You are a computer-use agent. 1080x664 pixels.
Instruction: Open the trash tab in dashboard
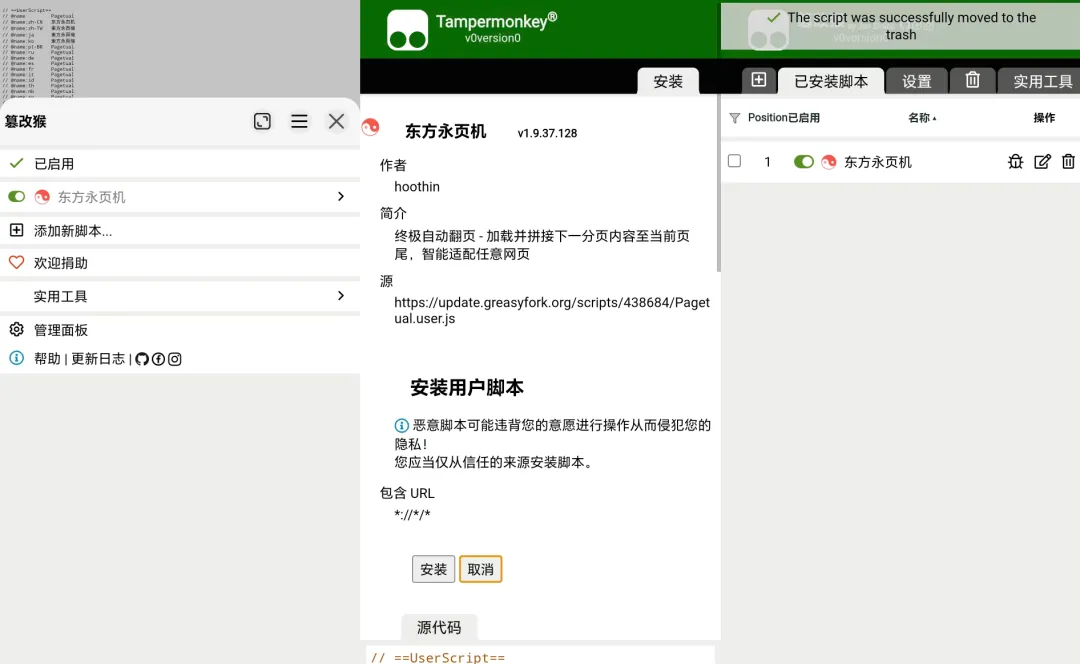click(x=972, y=80)
